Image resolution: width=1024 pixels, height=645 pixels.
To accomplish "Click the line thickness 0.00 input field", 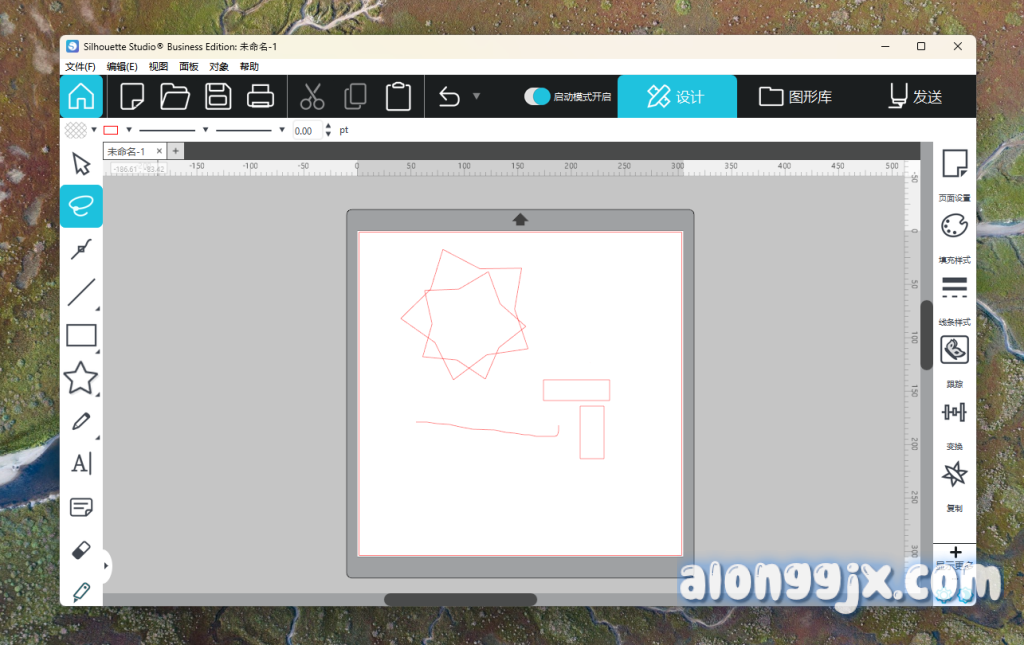I will tap(305, 131).
